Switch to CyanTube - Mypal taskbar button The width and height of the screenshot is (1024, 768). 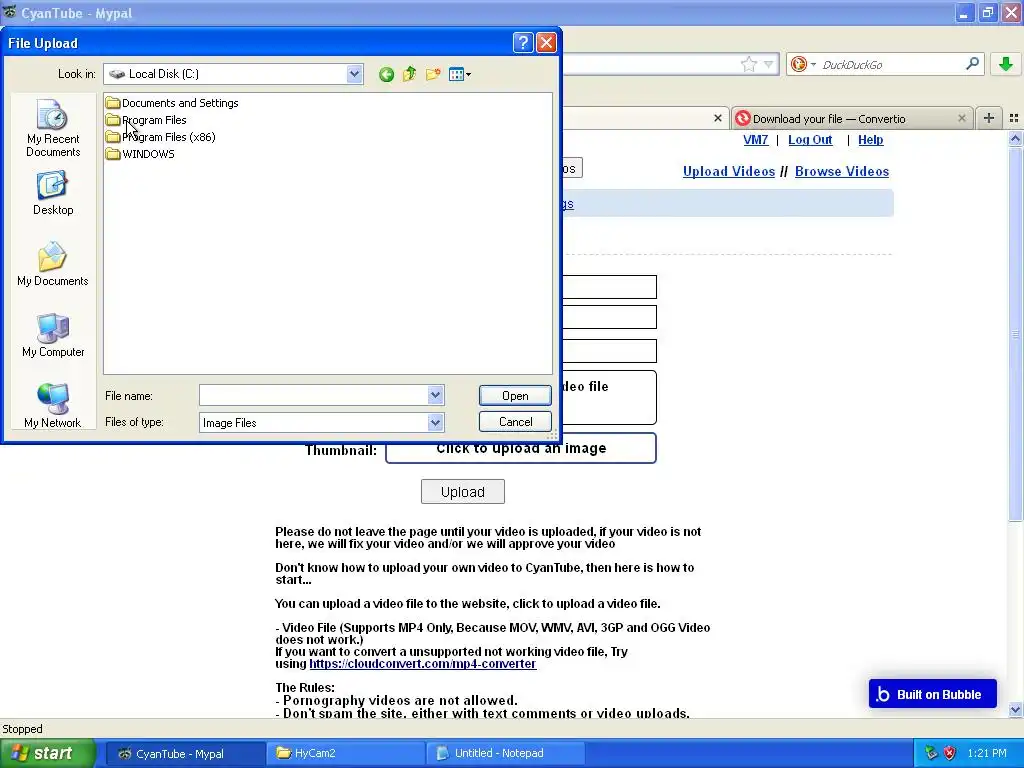click(x=185, y=754)
